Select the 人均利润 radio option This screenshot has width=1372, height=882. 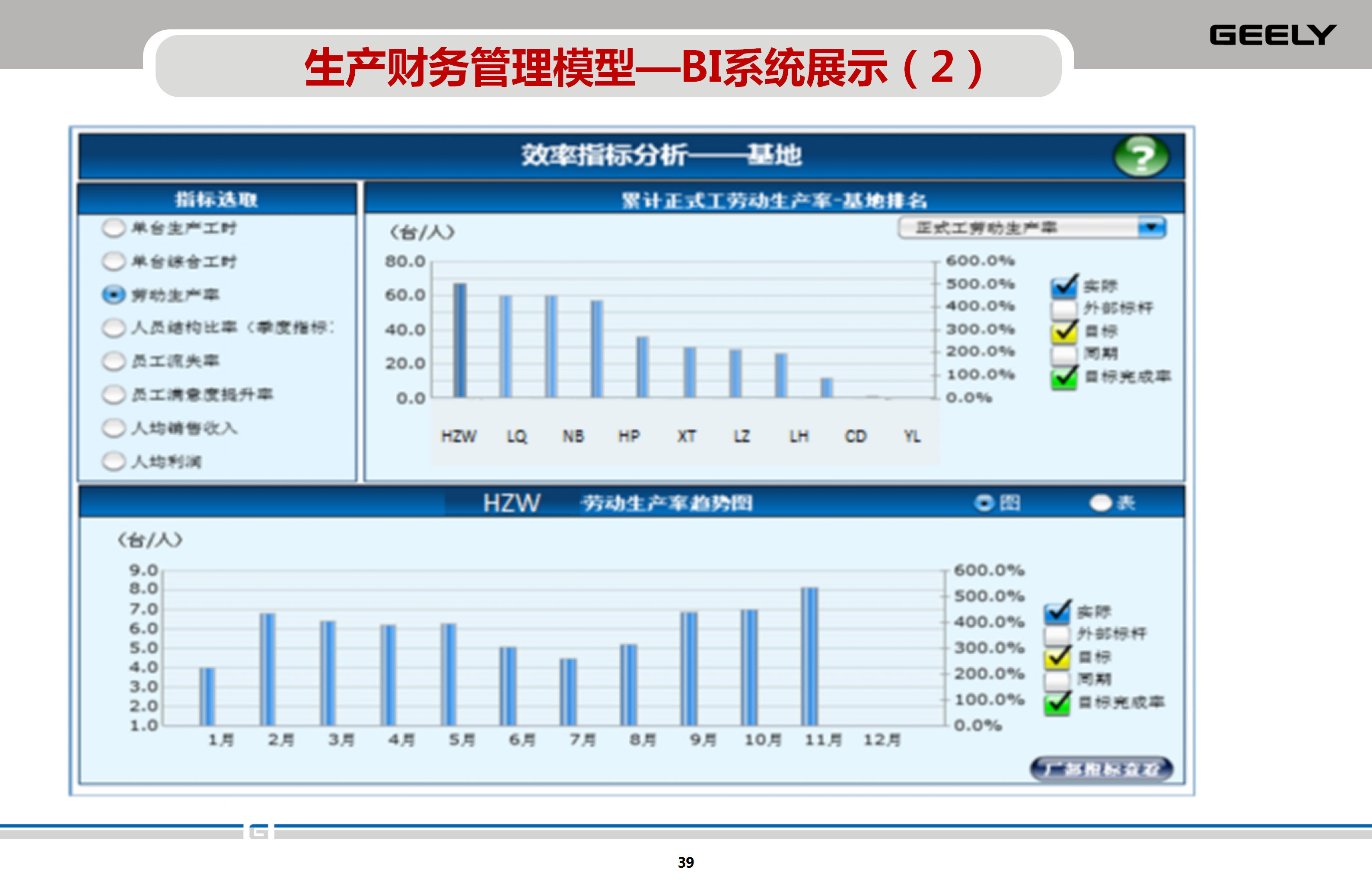click(x=113, y=461)
